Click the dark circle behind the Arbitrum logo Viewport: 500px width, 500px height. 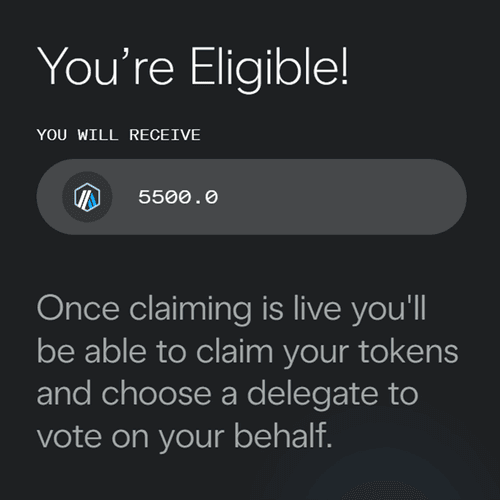[x=87, y=197]
